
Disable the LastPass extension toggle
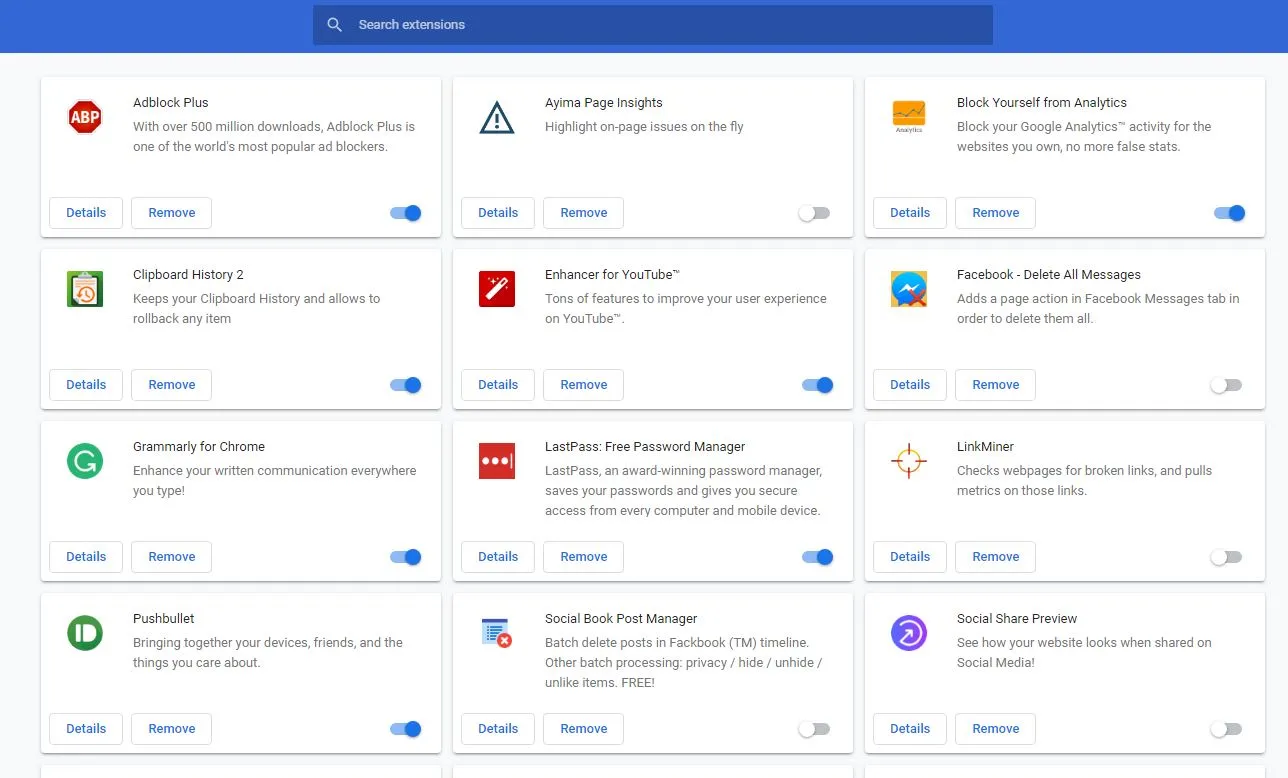click(x=818, y=557)
